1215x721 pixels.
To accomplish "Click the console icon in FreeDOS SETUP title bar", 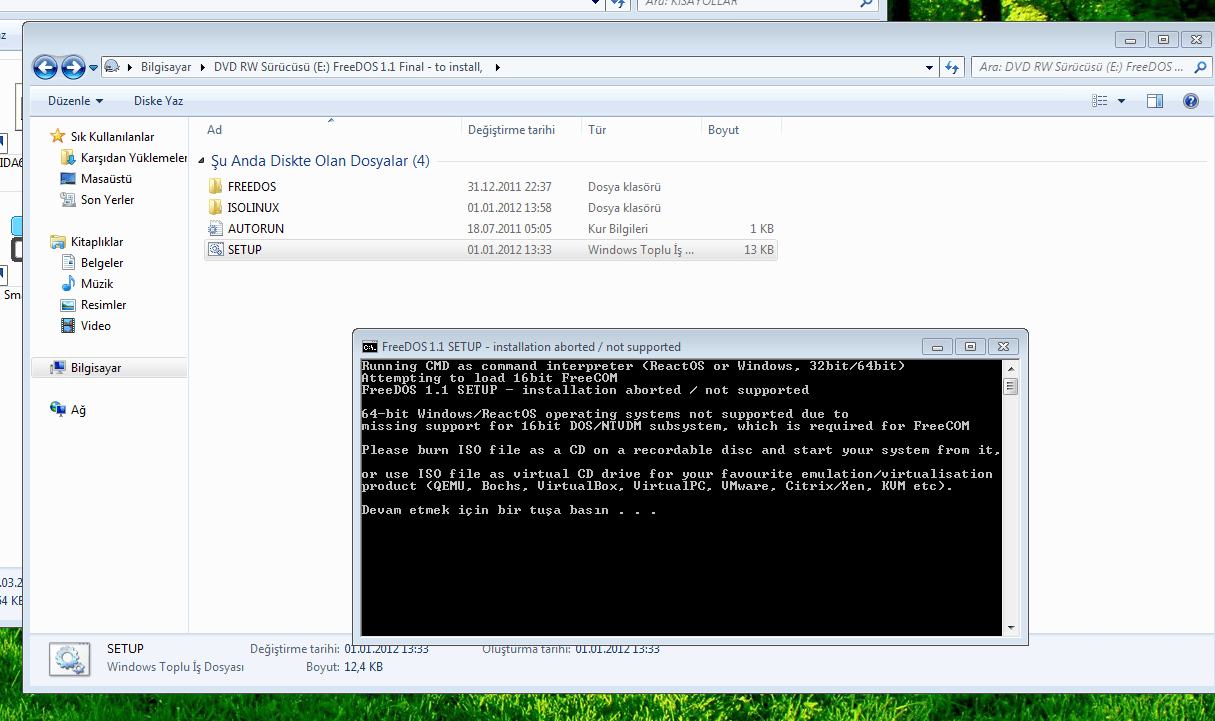I will 370,347.
